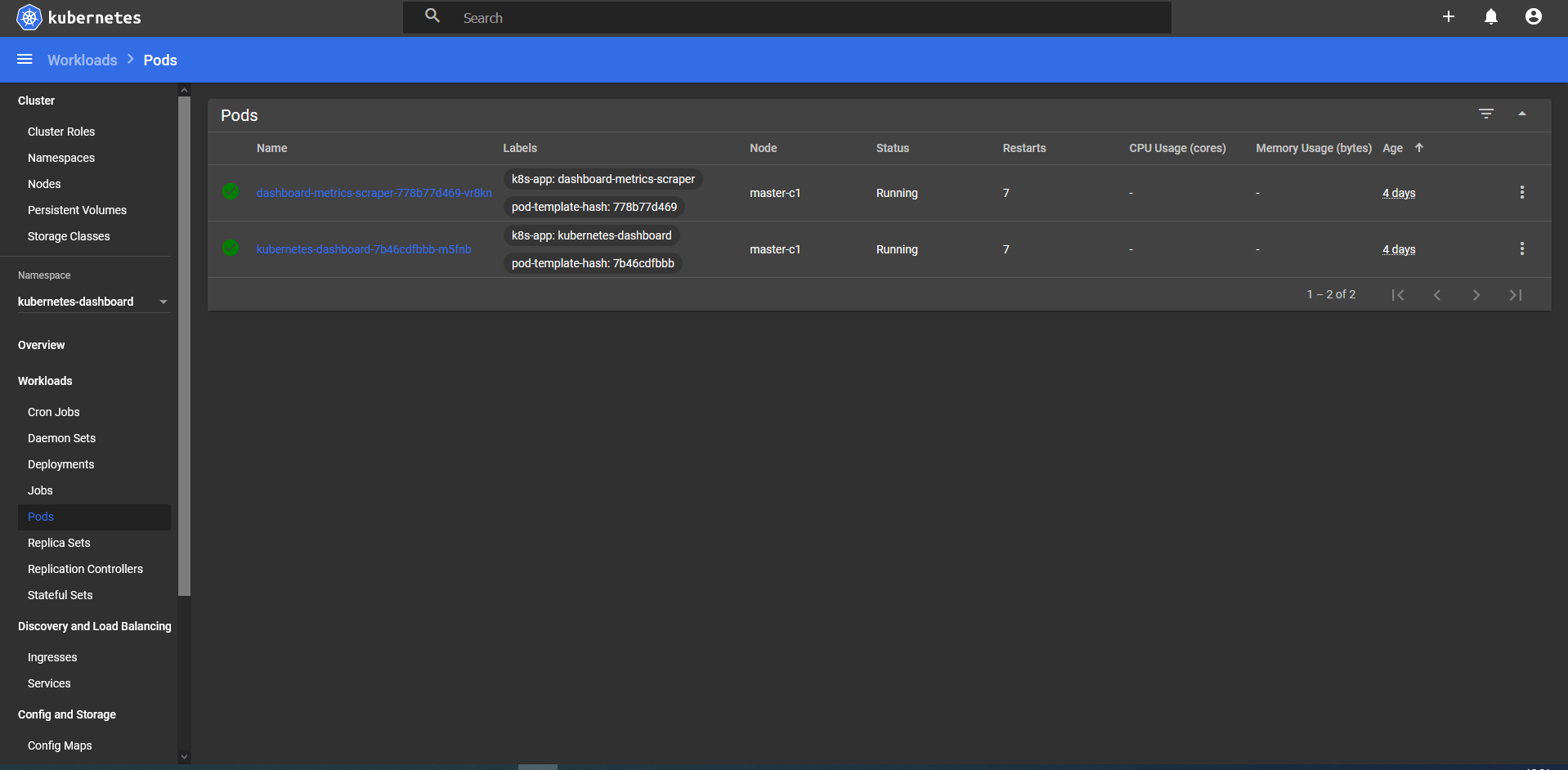Click master-c1 node of dashboard-metrics-scraper row

pos(775,193)
